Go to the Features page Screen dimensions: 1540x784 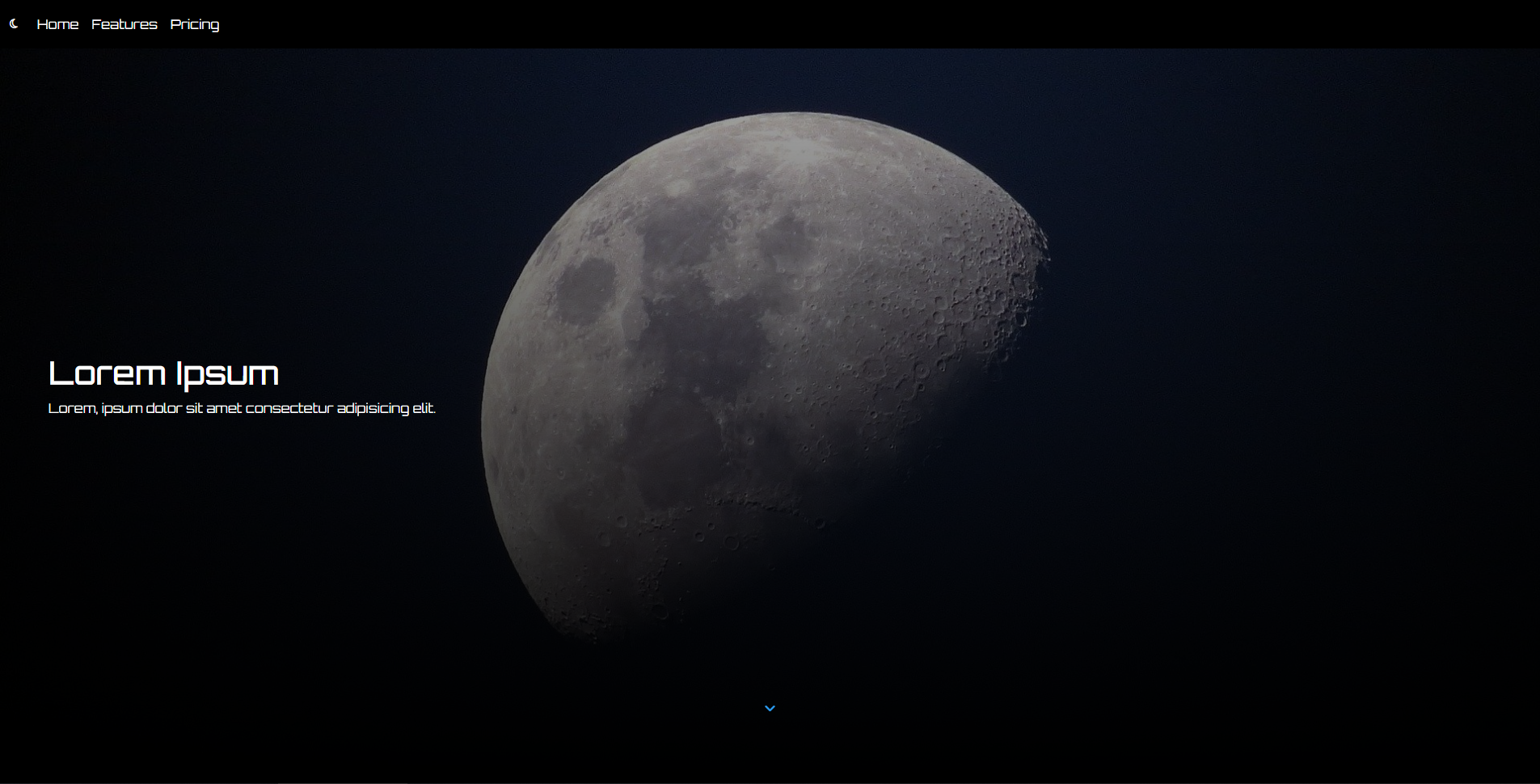(x=124, y=24)
